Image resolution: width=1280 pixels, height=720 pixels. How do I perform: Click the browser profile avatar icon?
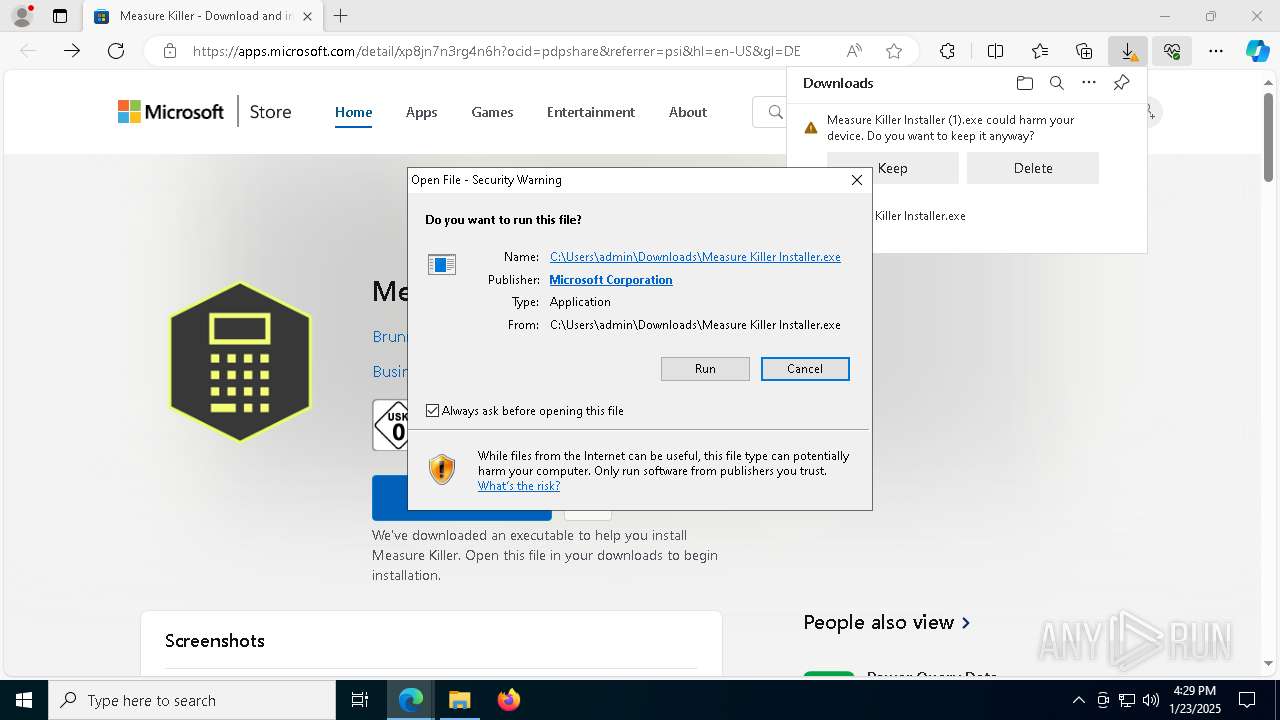(22, 15)
